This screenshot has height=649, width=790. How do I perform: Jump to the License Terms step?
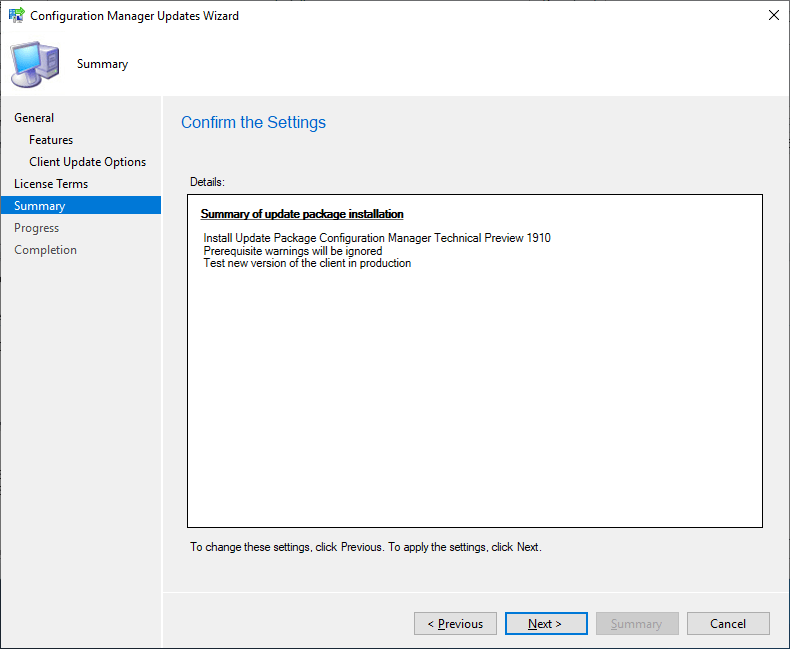51,184
